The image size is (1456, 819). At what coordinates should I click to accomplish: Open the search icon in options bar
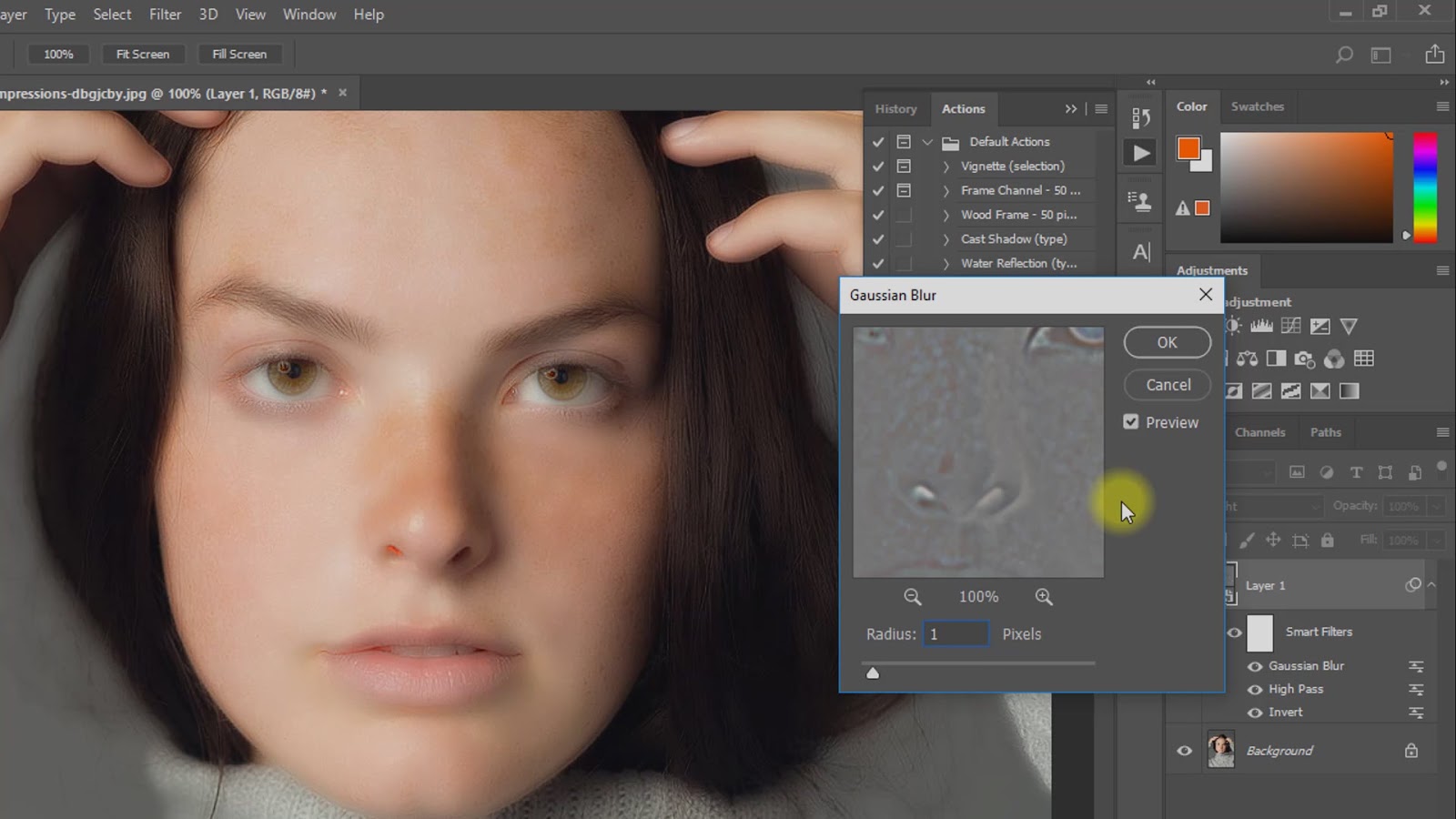tap(1344, 55)
